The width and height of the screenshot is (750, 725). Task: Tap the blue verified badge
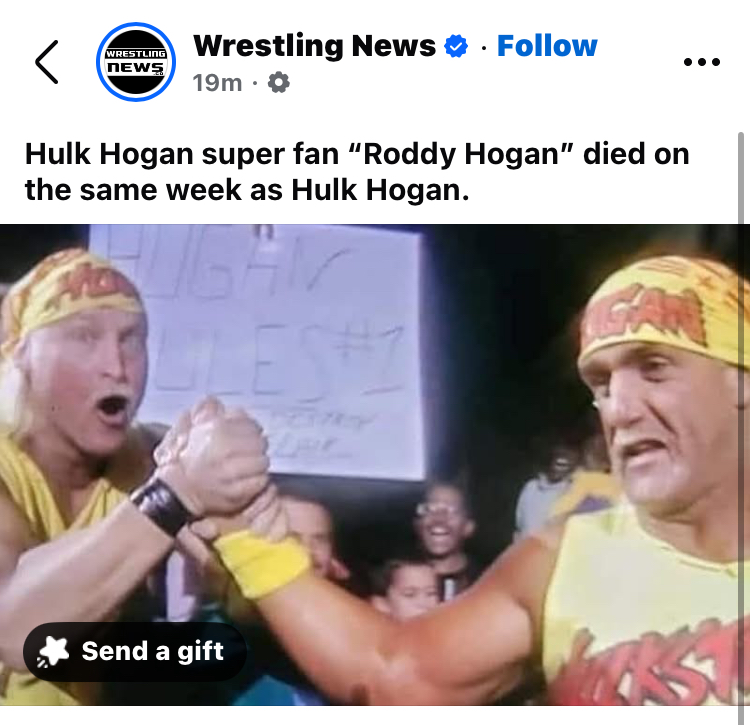coord(456,46)
